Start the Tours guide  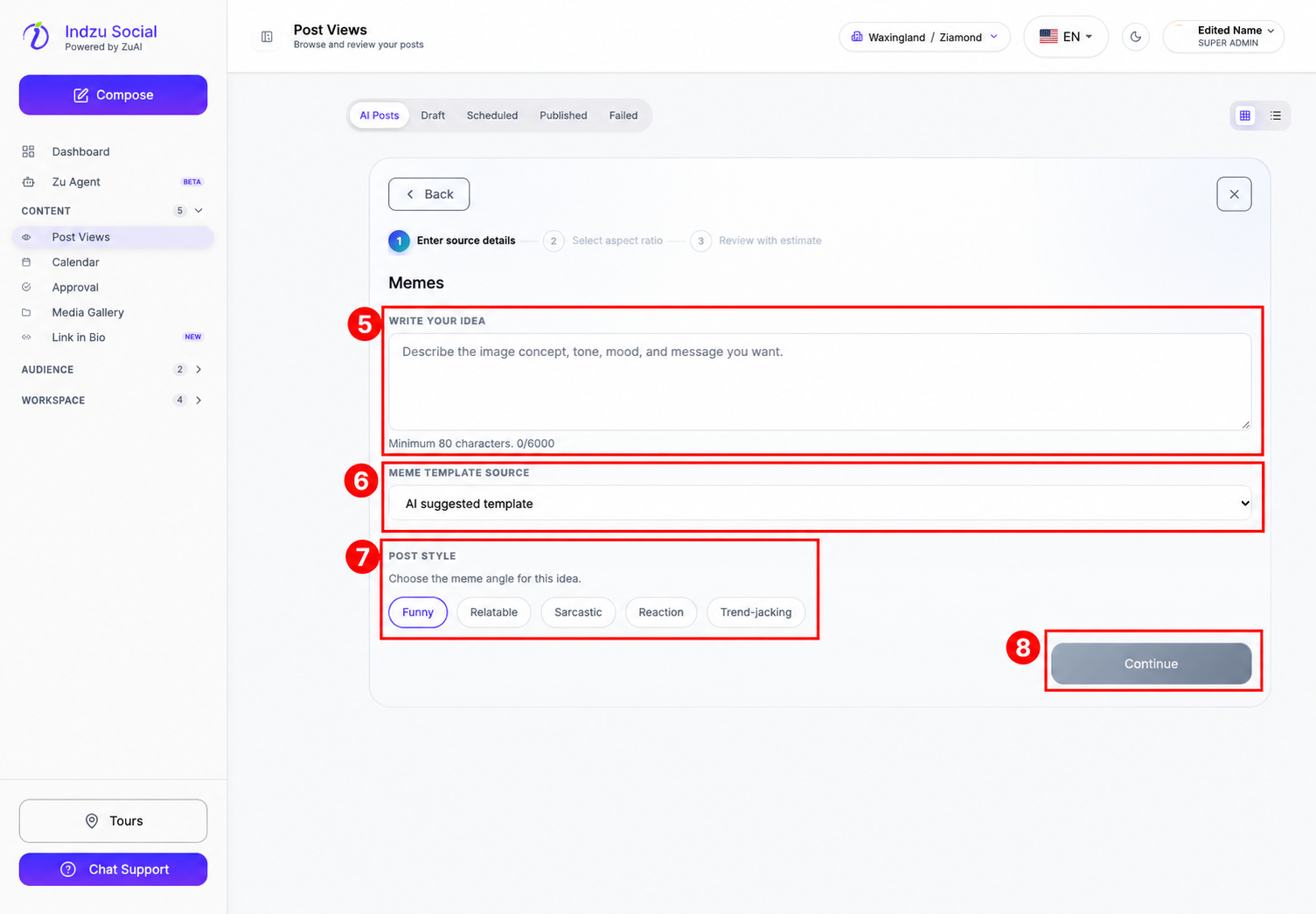pyautogui.click(x=114, y=821)
